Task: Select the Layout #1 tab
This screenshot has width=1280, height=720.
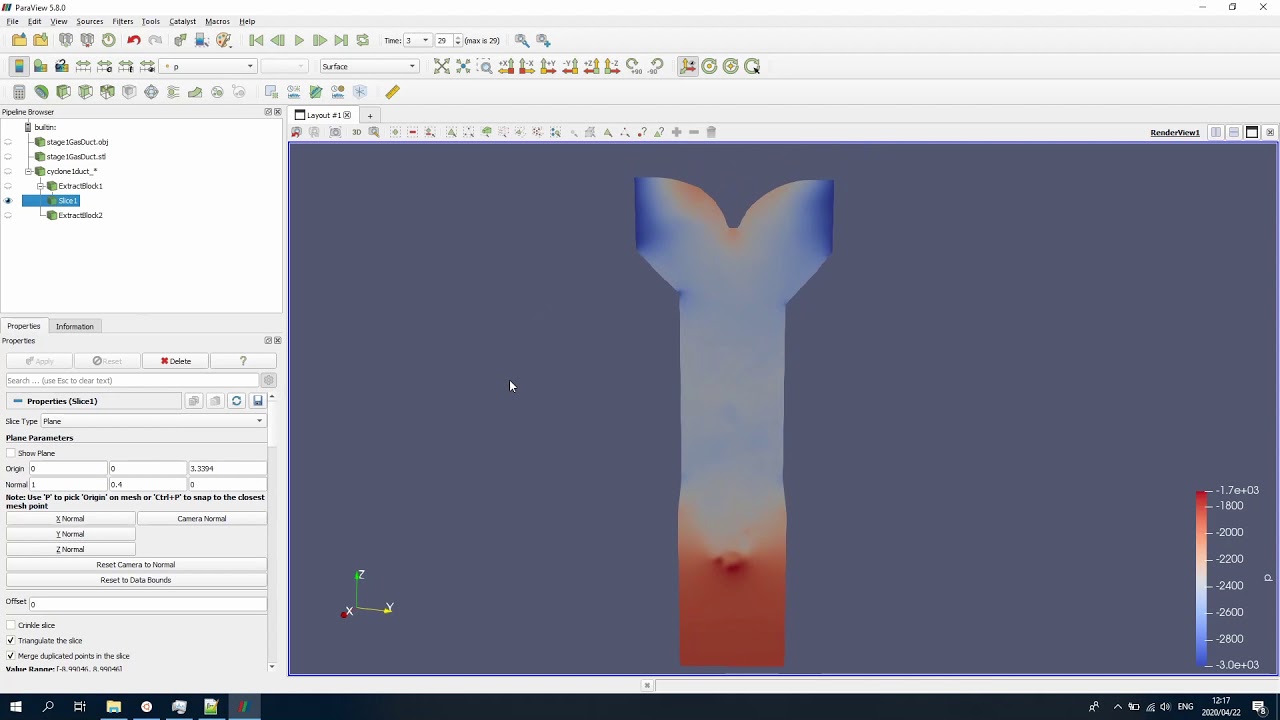Action: coord(323,115)
